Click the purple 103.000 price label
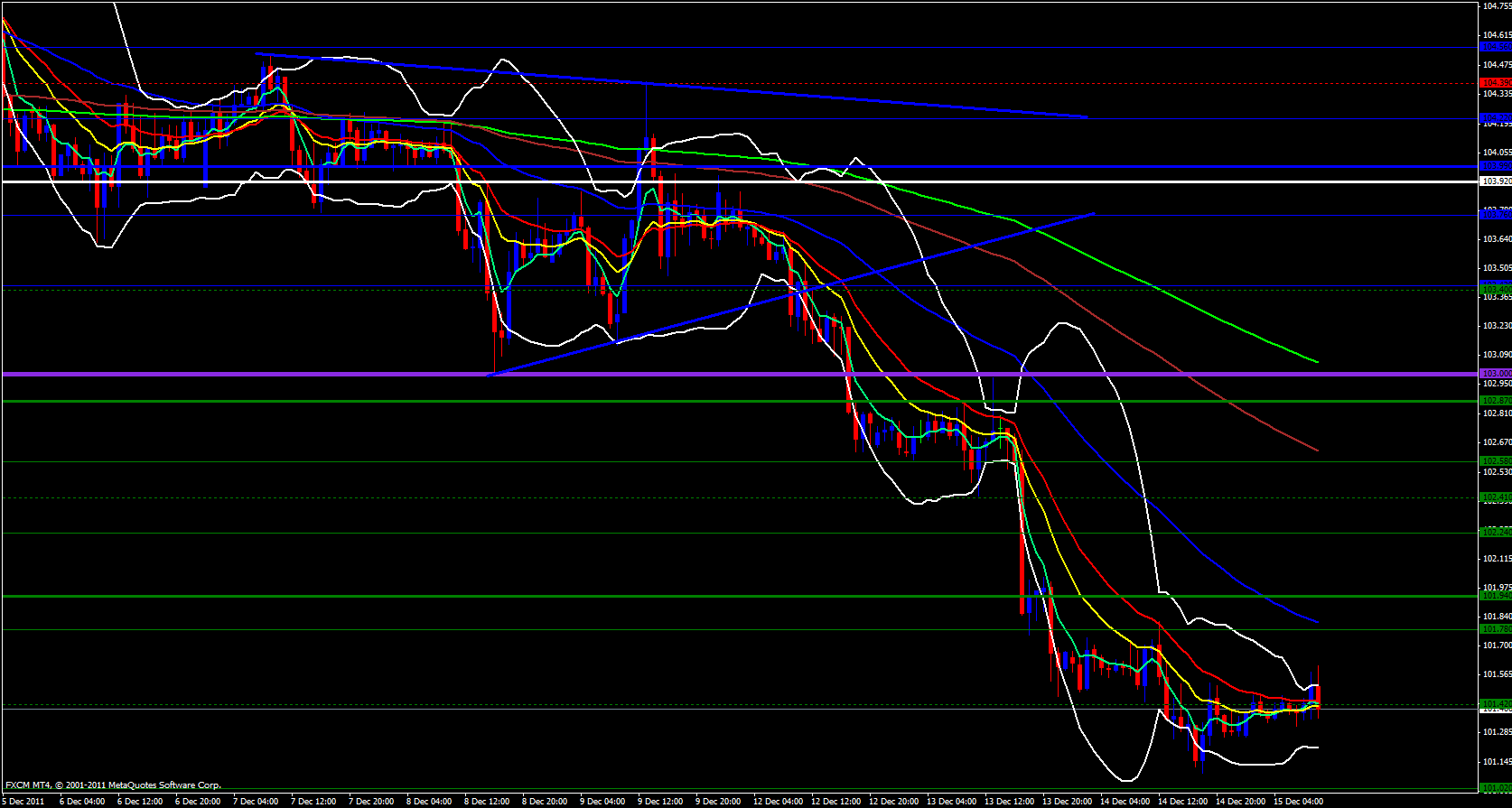This screenshot has width=1512, height=808. point(1496,373)
